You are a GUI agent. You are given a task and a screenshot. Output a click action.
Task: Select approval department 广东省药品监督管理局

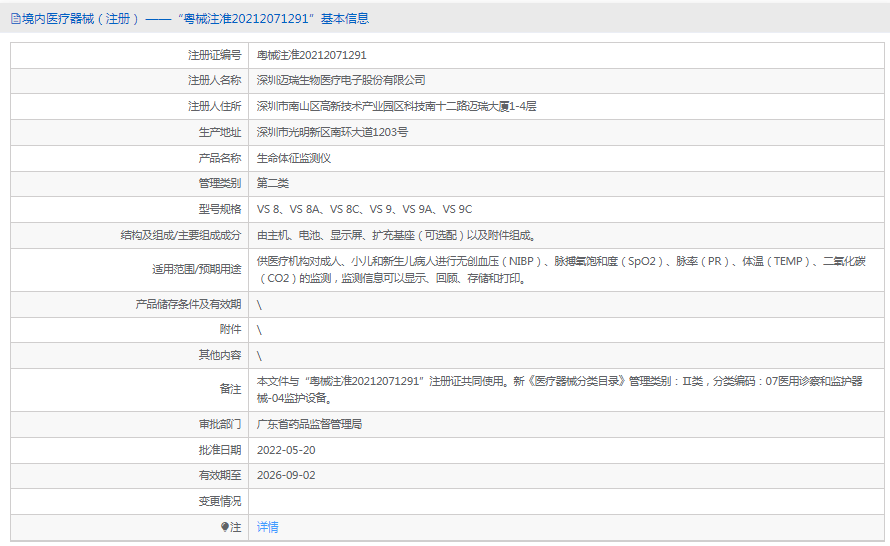click(309, 425)
